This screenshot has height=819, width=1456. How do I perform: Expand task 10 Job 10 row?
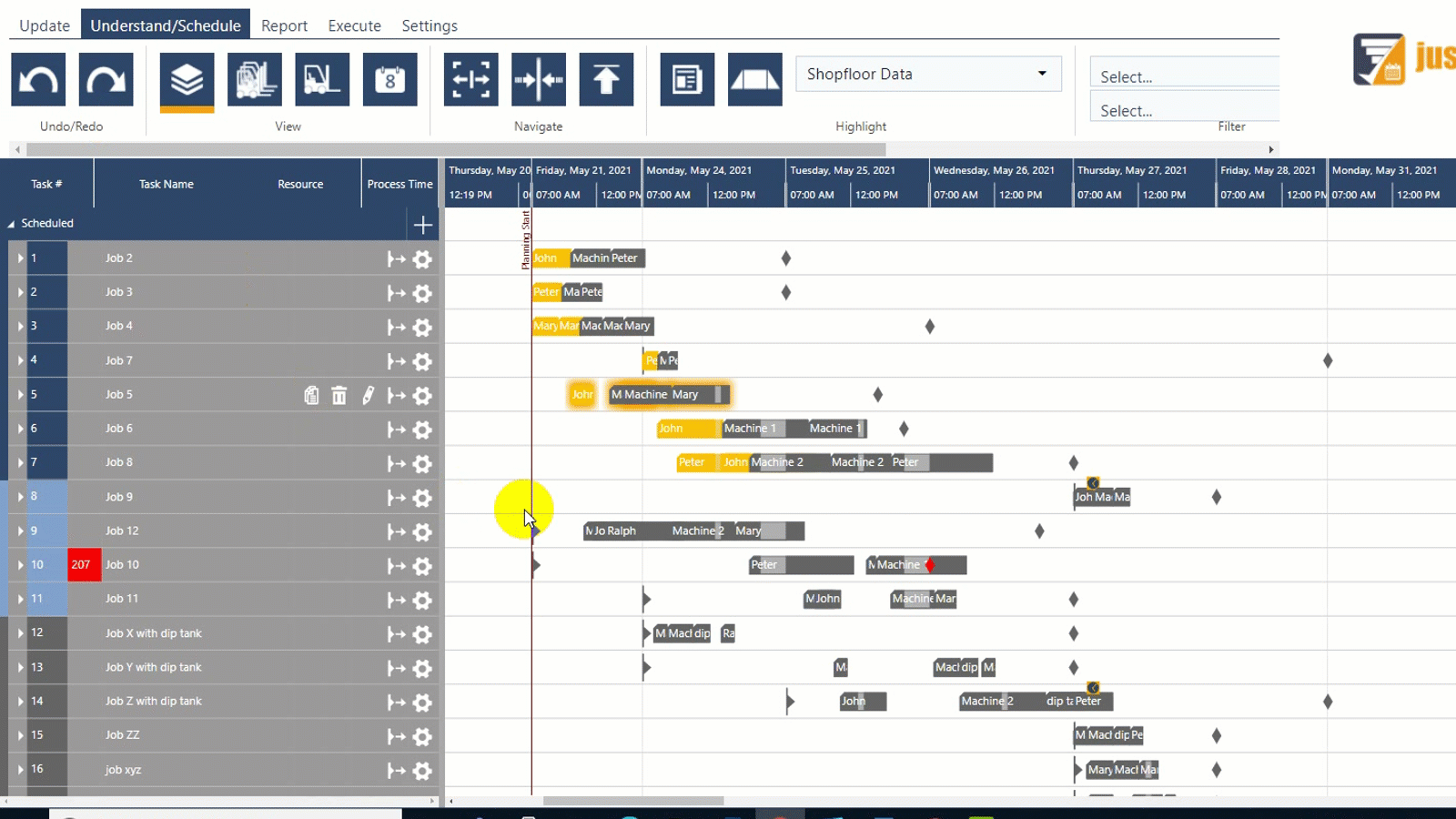click(20, 565)
